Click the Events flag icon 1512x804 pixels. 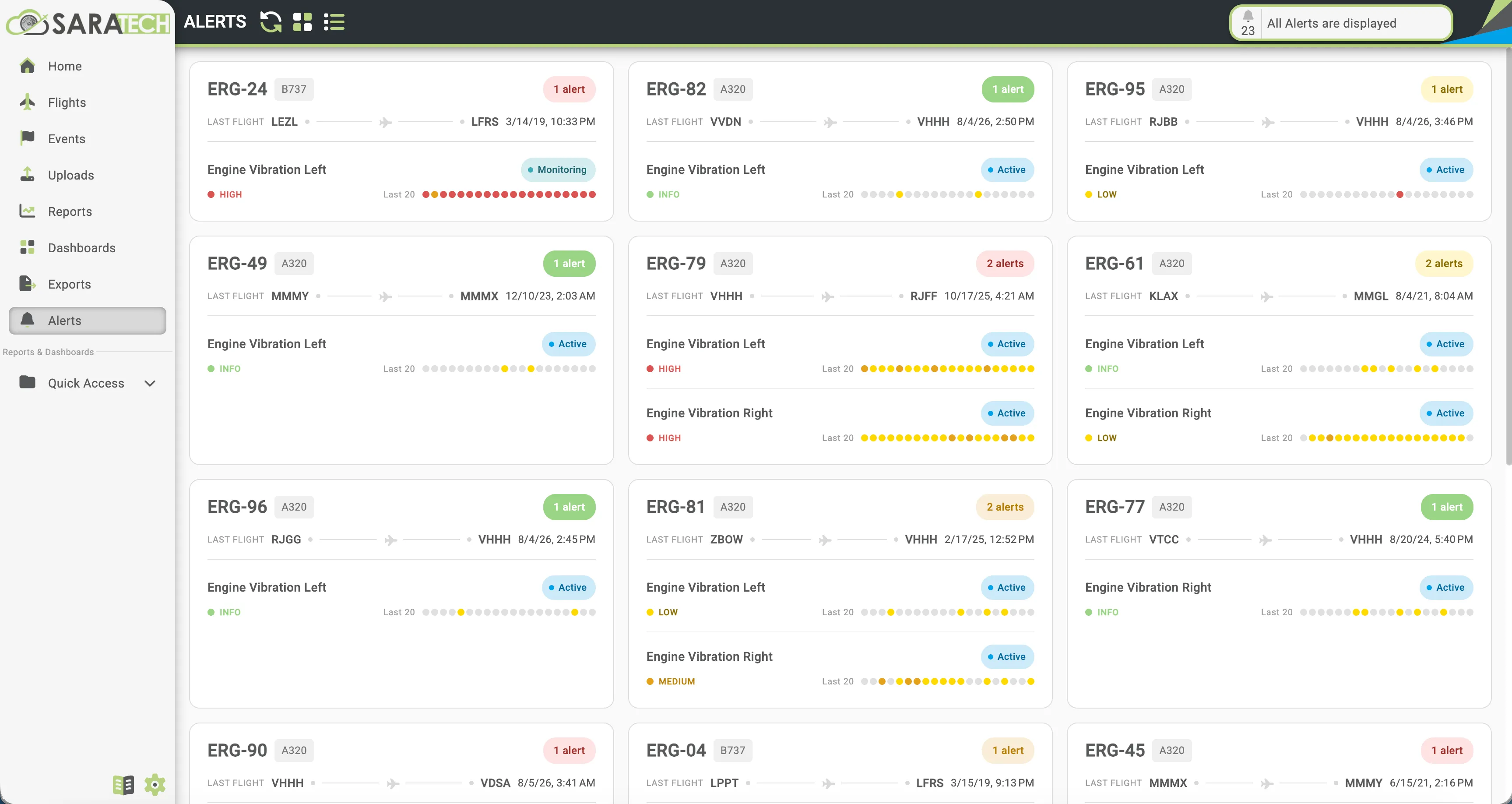[x=27, y=138]
